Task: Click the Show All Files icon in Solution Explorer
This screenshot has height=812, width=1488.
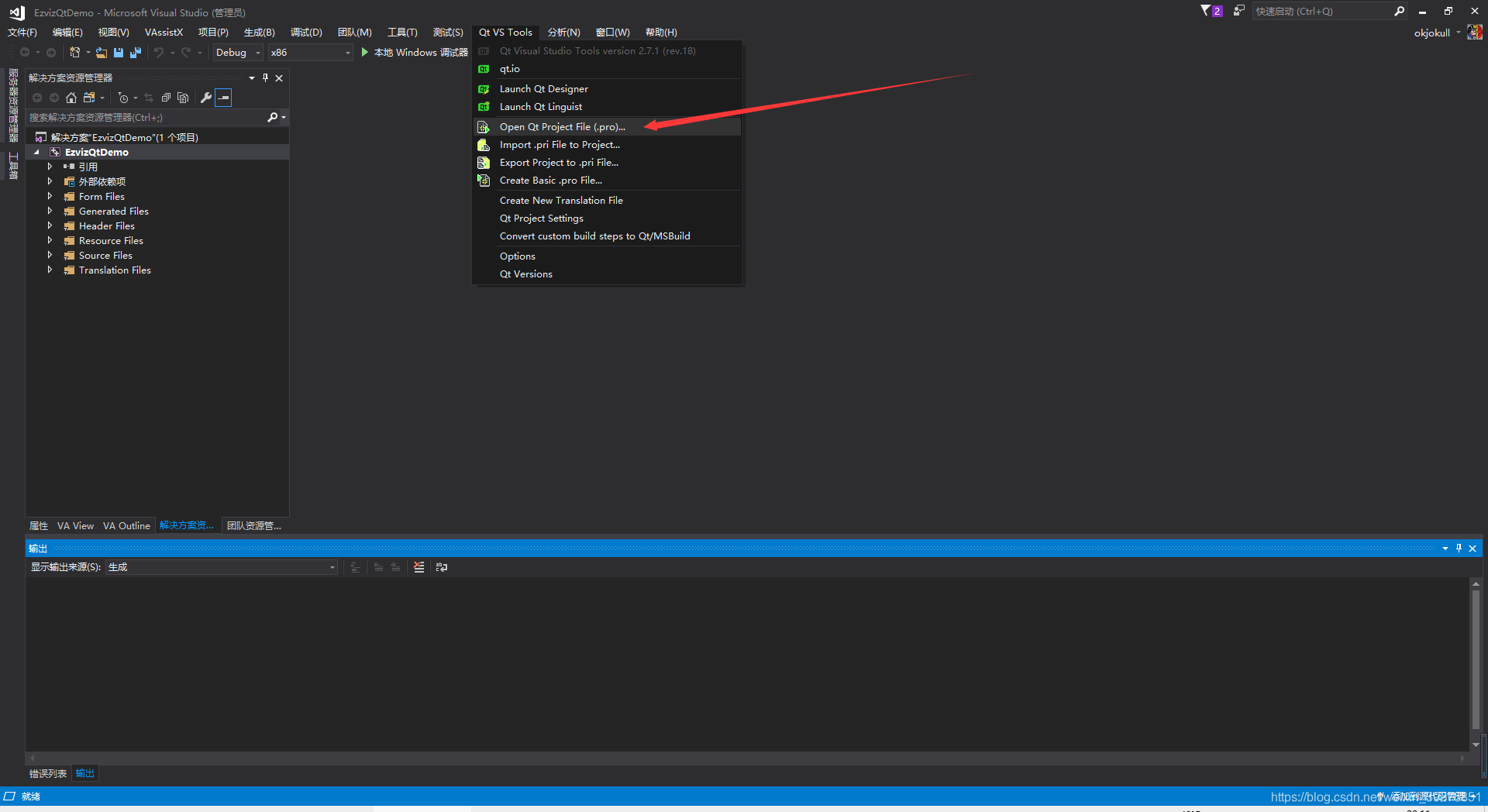Action: (x=183, y=98)
